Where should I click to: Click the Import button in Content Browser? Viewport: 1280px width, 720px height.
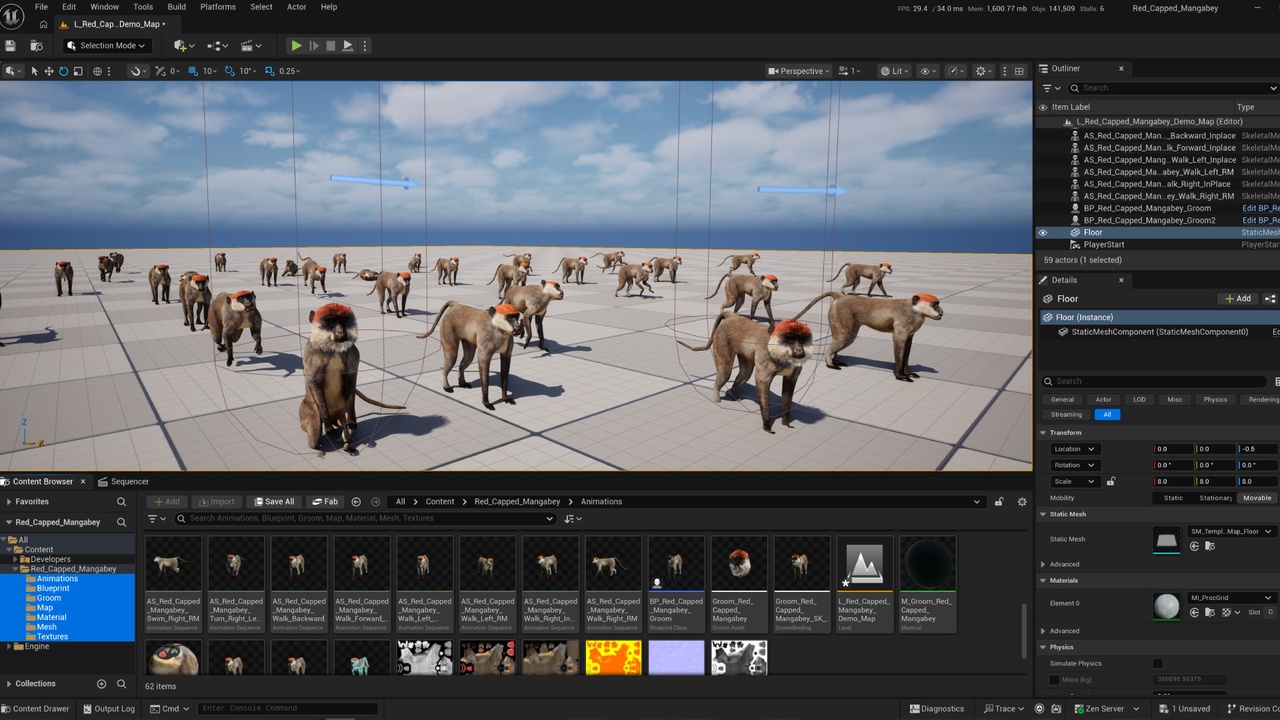click(216, 501)
